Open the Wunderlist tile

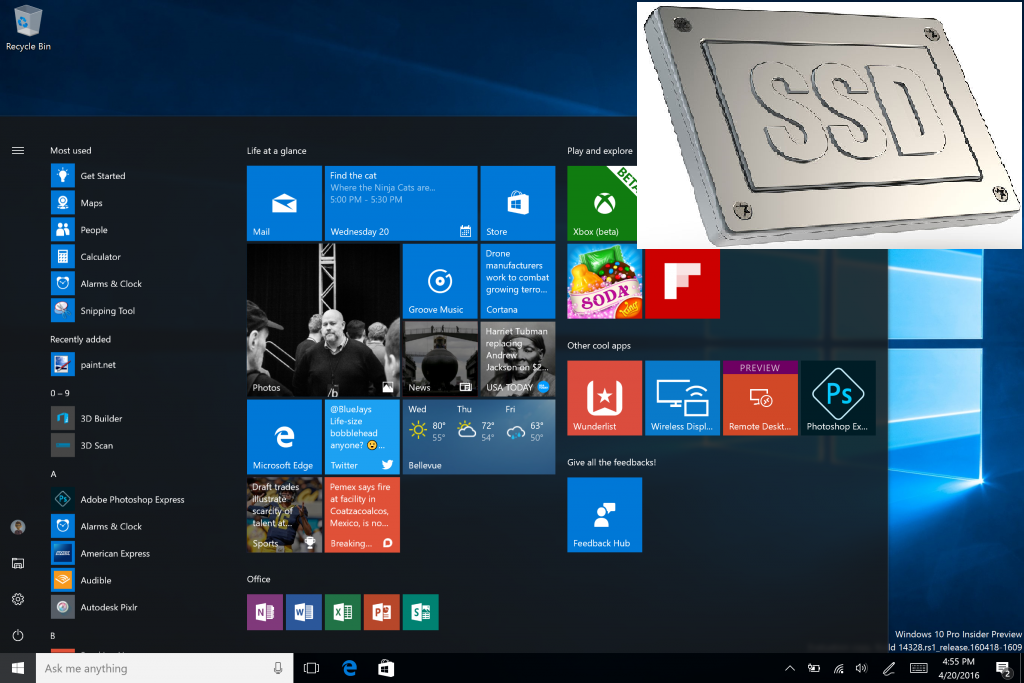pyautogui.click(x=604, y=398)
